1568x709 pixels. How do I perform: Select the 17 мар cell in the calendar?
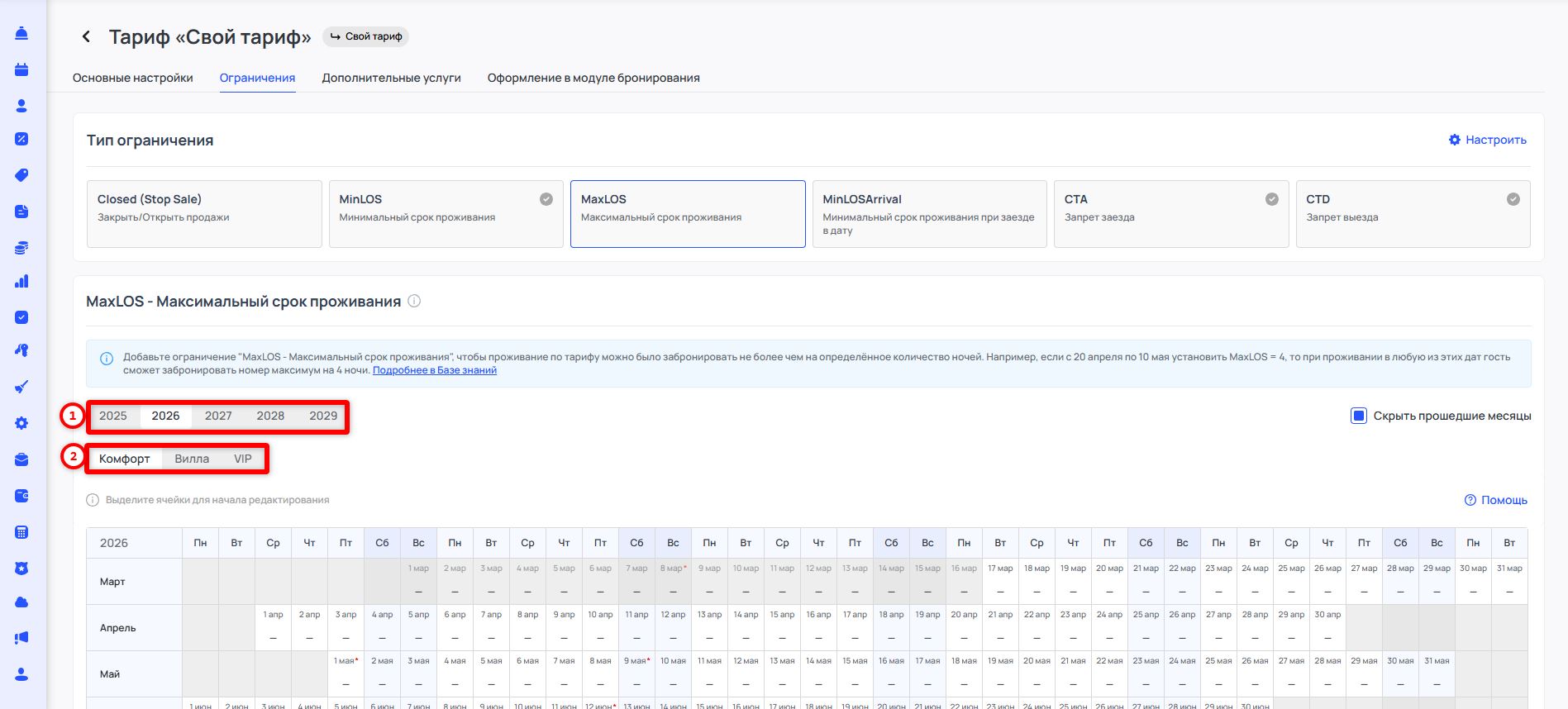(x=1000, y=582)
